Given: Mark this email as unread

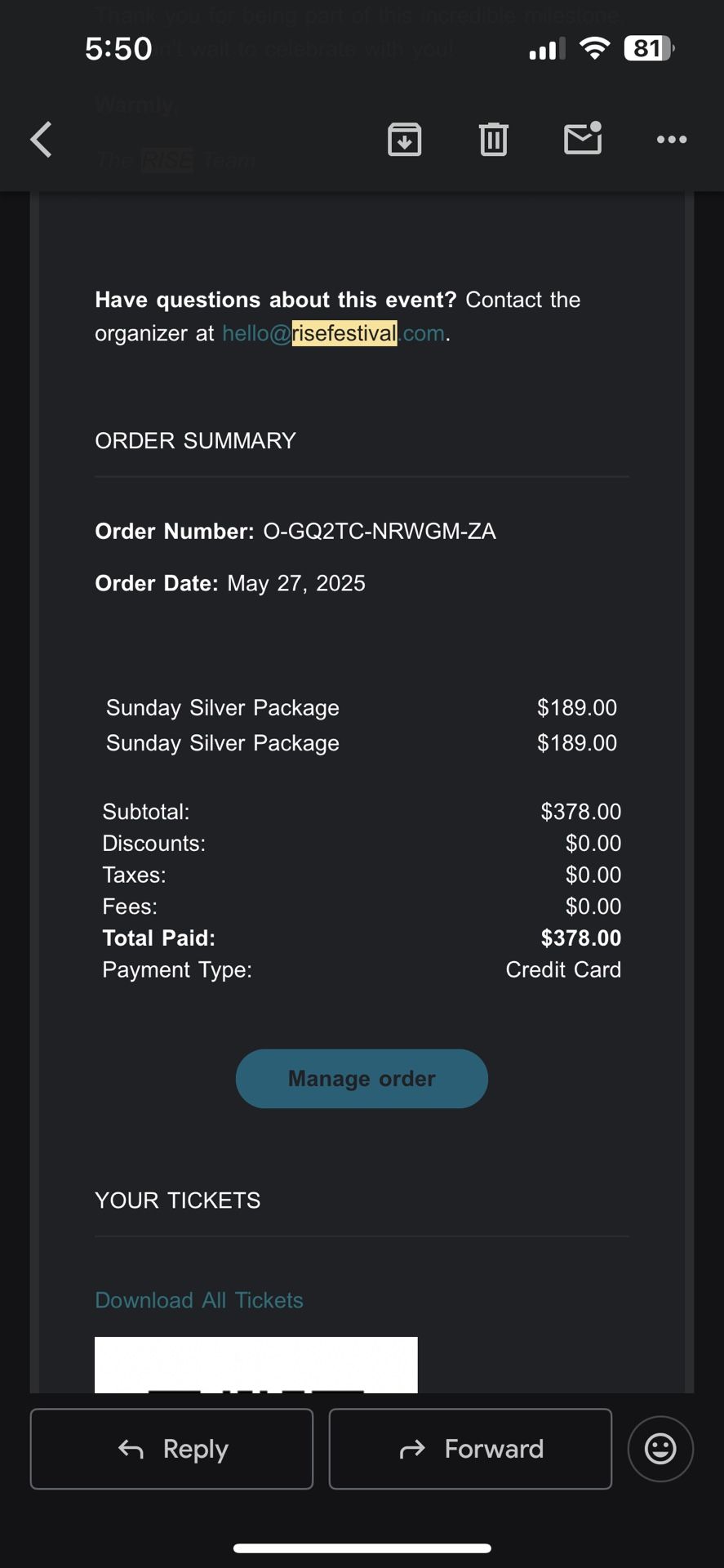Looking at the screenshot, I should pos(583,140).
